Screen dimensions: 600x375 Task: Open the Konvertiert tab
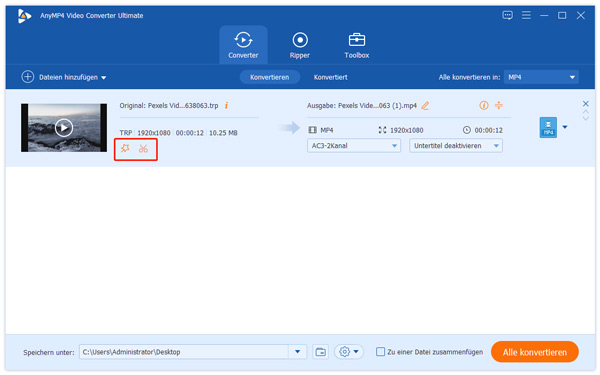[331, 77]
